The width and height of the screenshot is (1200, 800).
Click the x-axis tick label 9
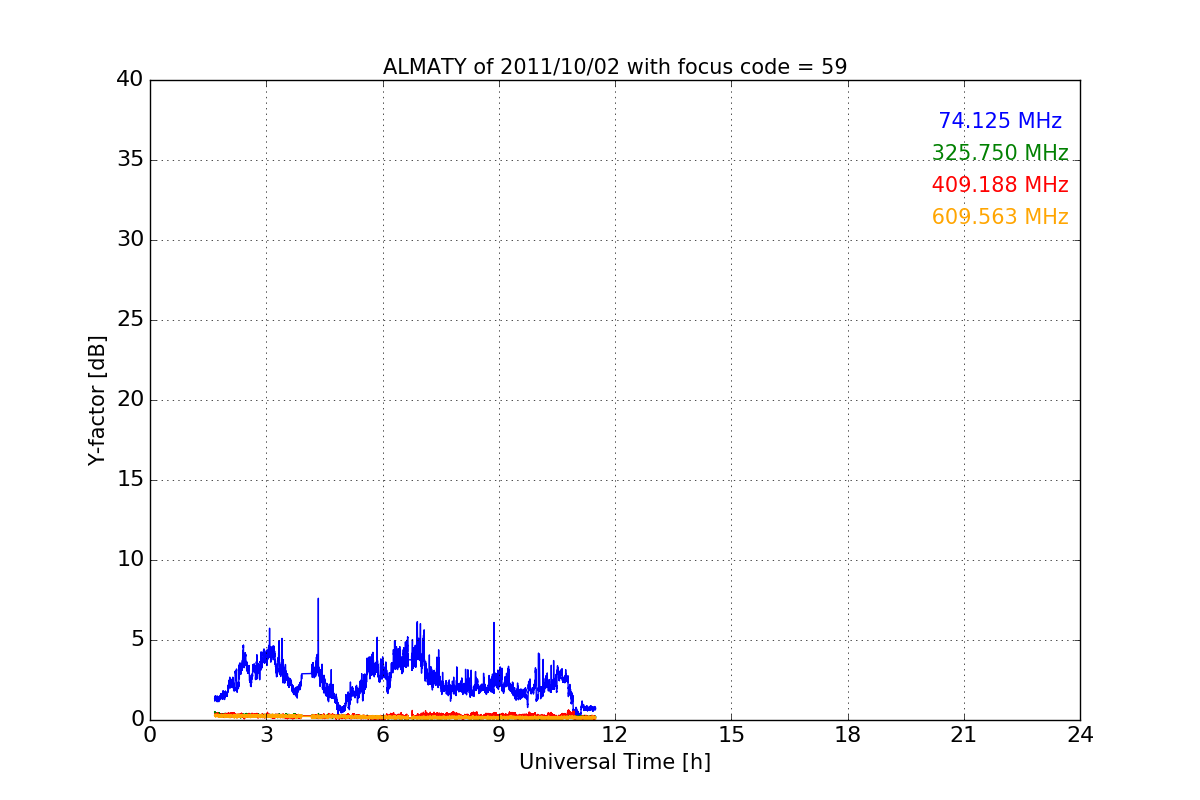click(x=499, y=735)
